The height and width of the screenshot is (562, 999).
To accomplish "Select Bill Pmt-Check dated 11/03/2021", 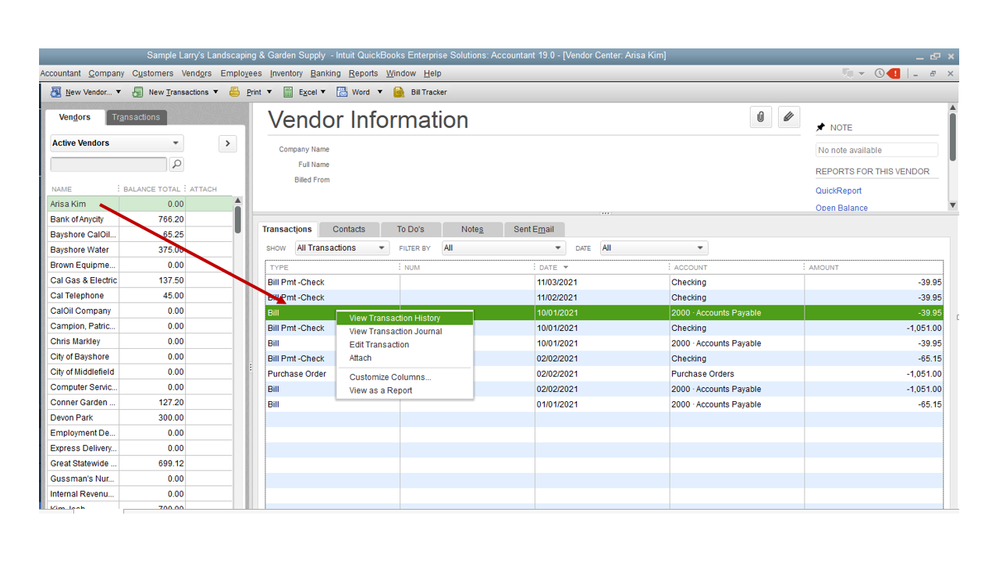I will click(x=604, y=282).
